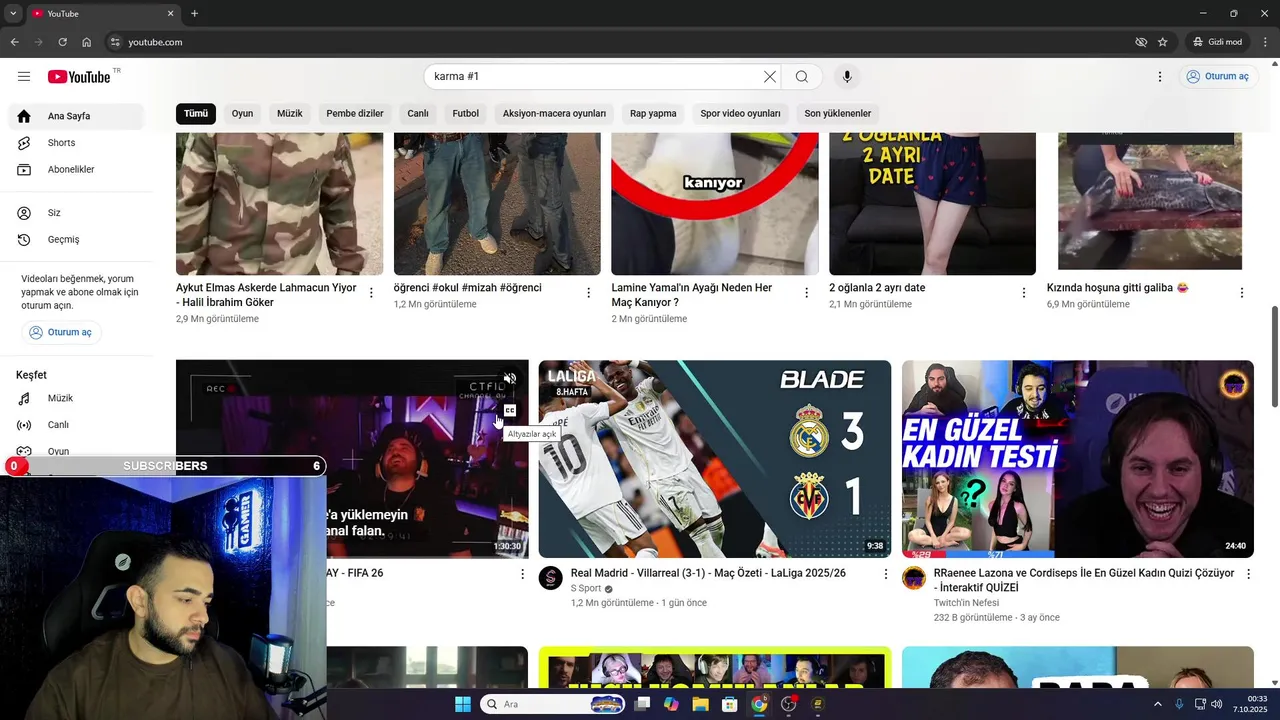Open options for Kızında hoşuna gitti short
Screen dimensions: 1280x720
click(x=1242, y=293)
